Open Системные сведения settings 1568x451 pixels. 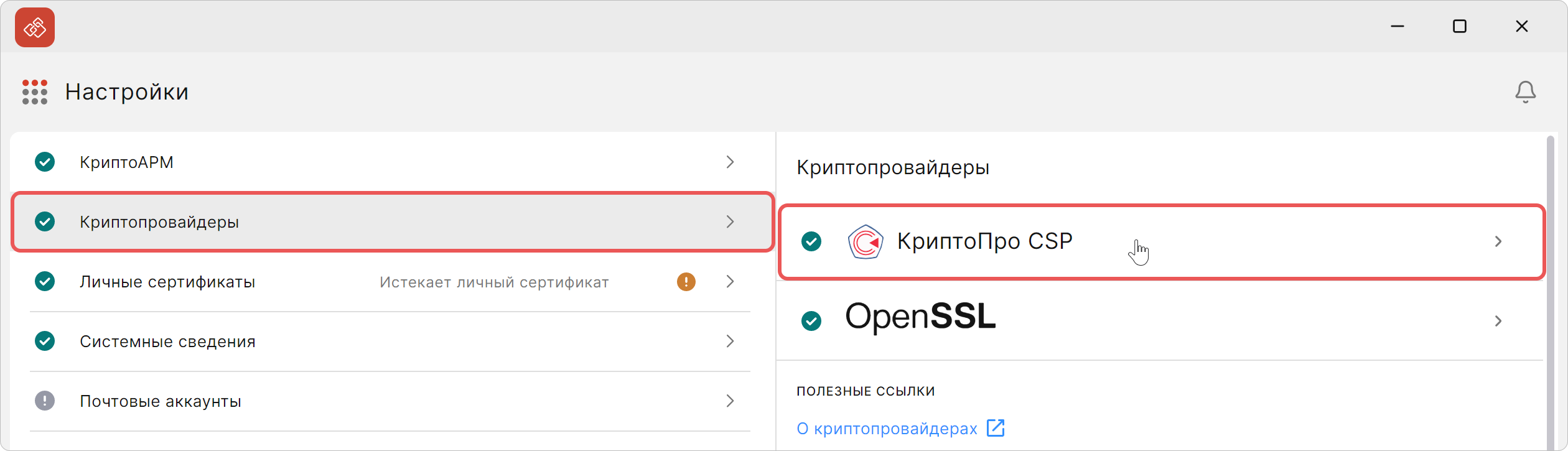[167, 342]
